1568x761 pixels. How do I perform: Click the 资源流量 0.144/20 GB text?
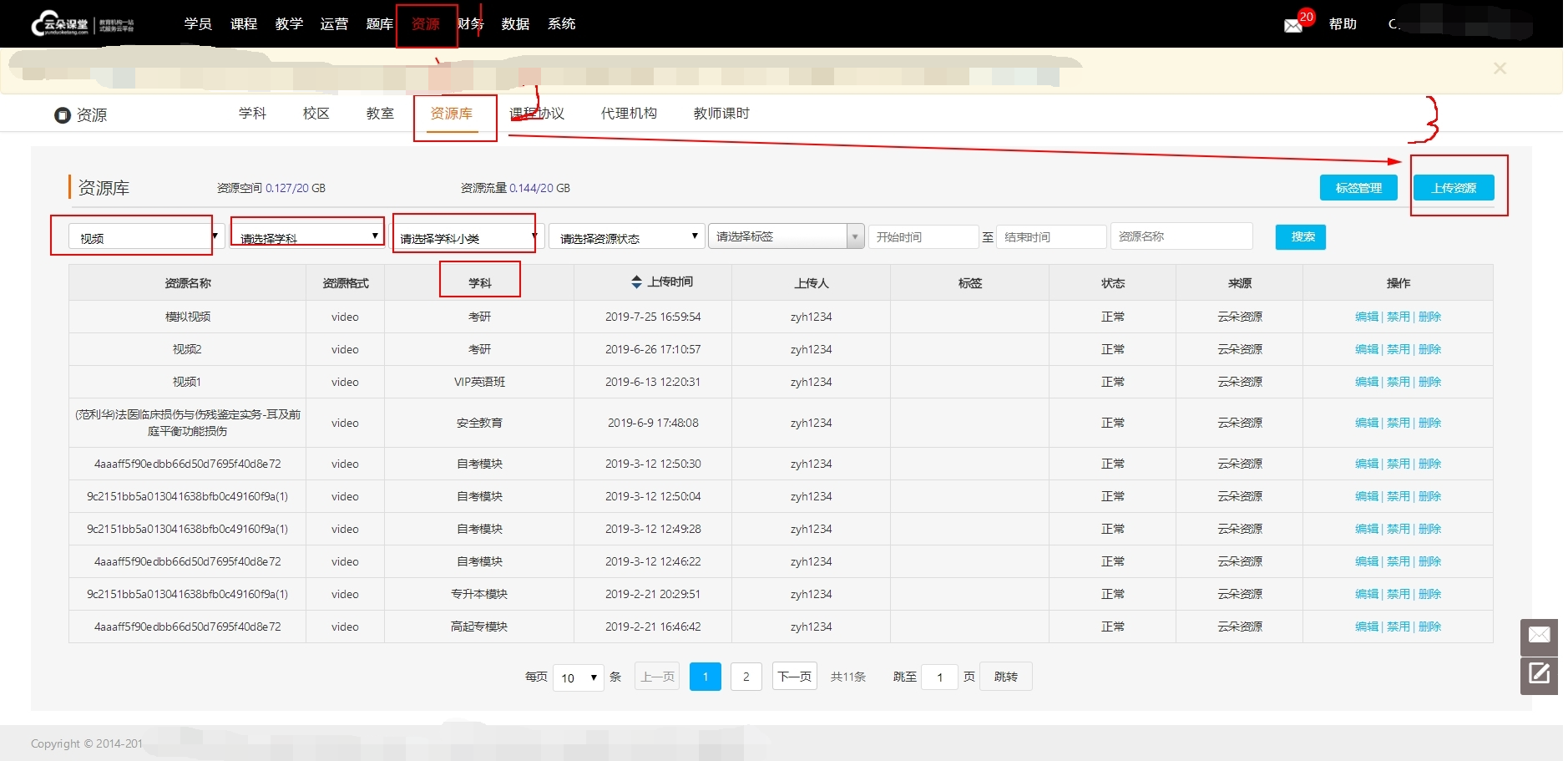point(515,188)
